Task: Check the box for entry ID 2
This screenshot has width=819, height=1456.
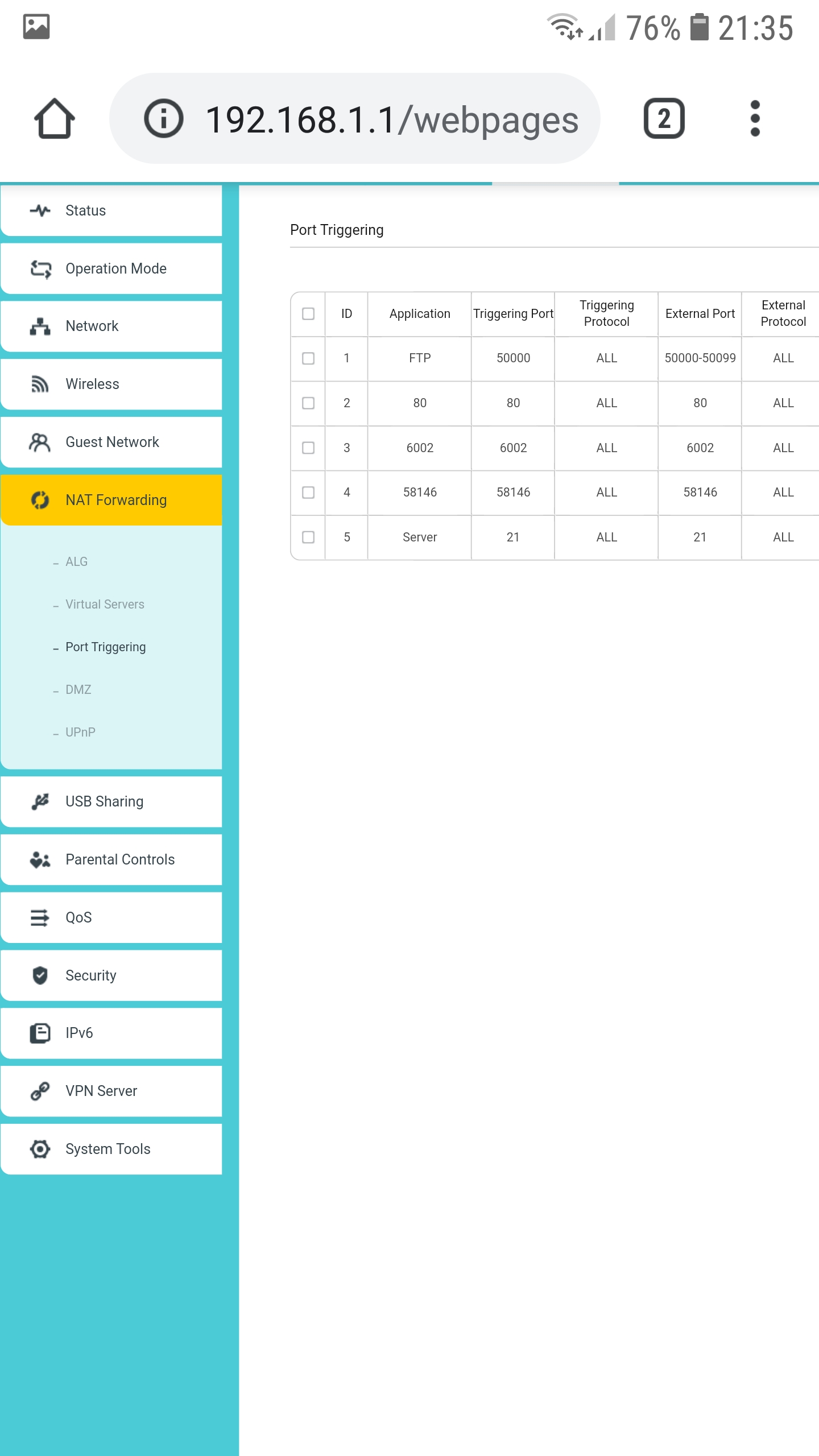Action: [308, 403]
